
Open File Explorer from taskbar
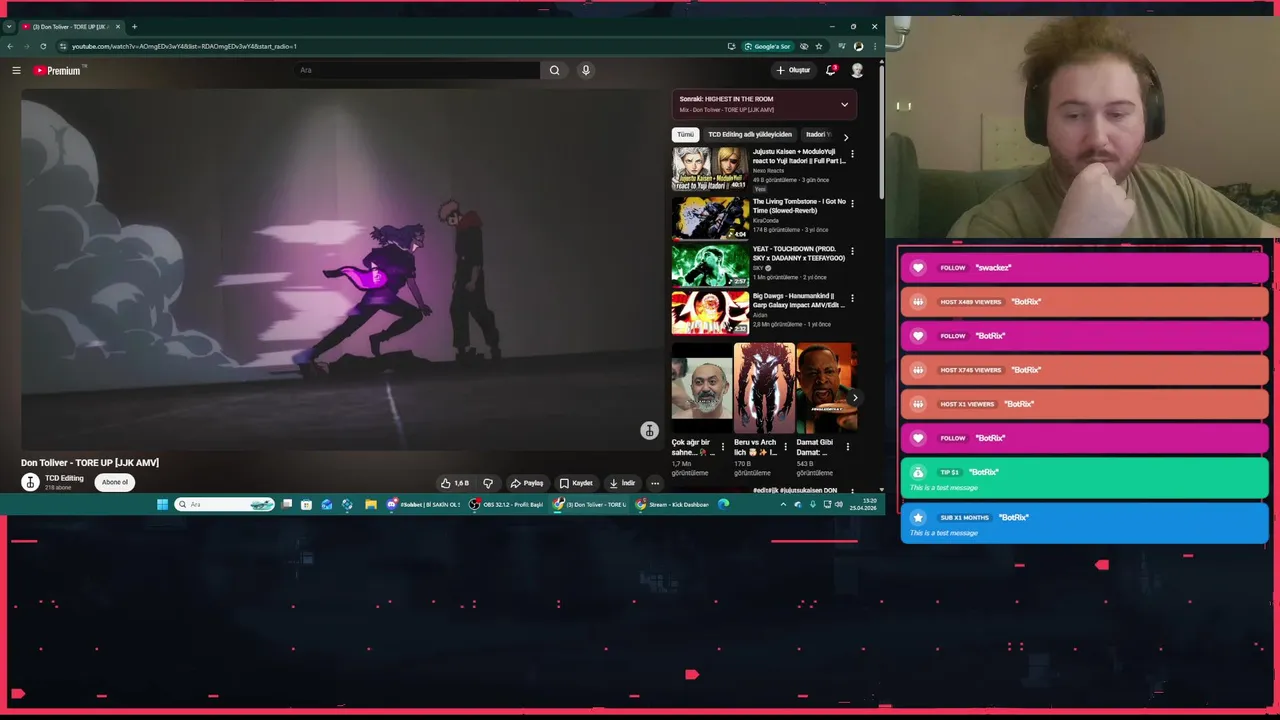pyautogui.click(x=370, y=504)
